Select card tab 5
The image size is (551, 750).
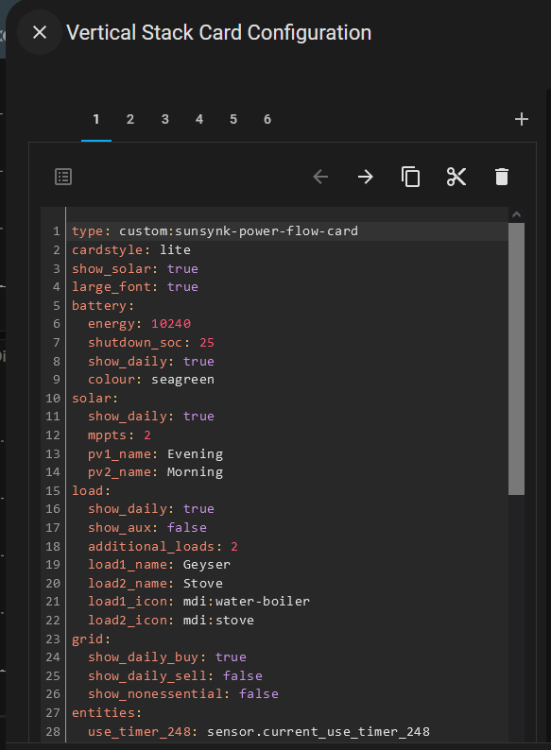[233, 120]
